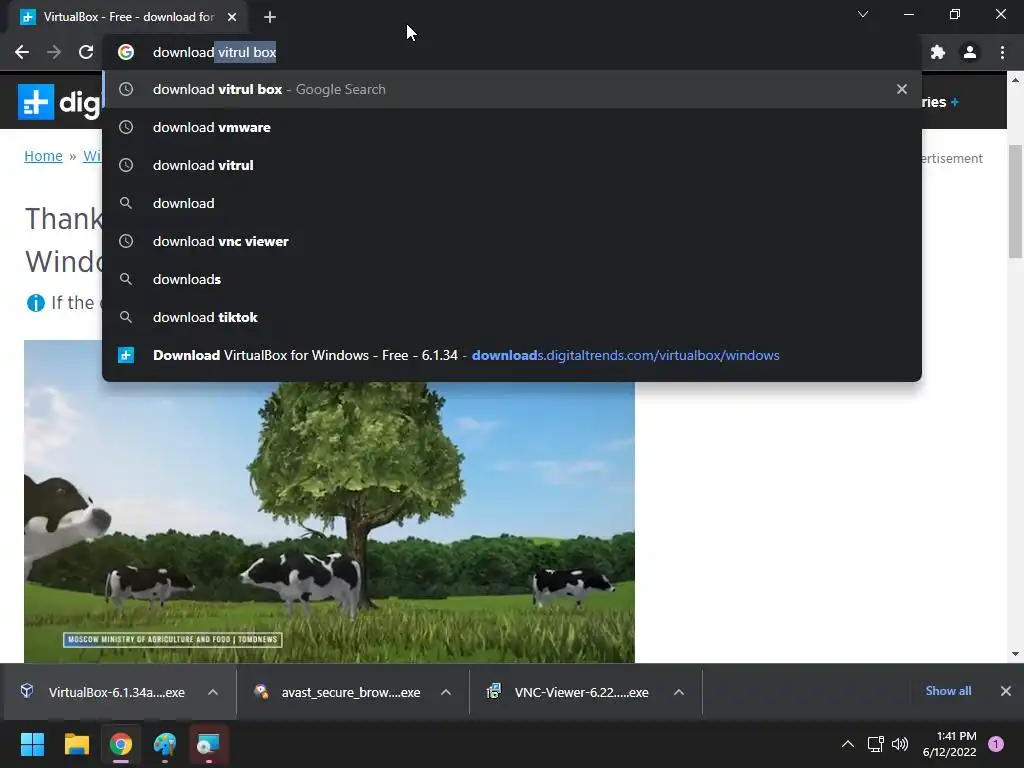Close the VirtualBox browser tab

232,17
